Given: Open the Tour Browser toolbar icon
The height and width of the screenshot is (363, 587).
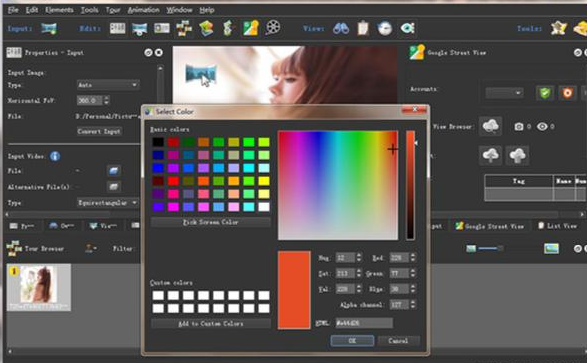Looking at the screenshot, I should (x=184, y=28).
